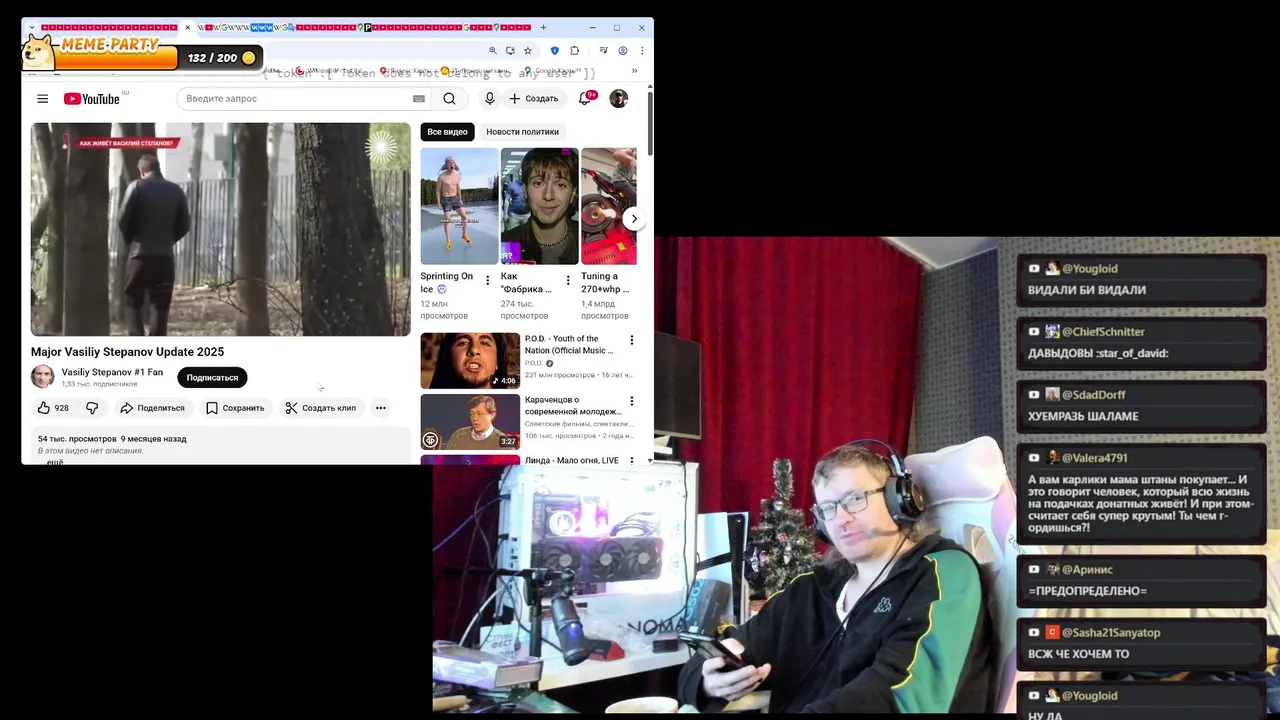The height and width of the screenshot is (720, 1280).
Task: Open the tab search dropdown arrow
Action: pos(32,28)
